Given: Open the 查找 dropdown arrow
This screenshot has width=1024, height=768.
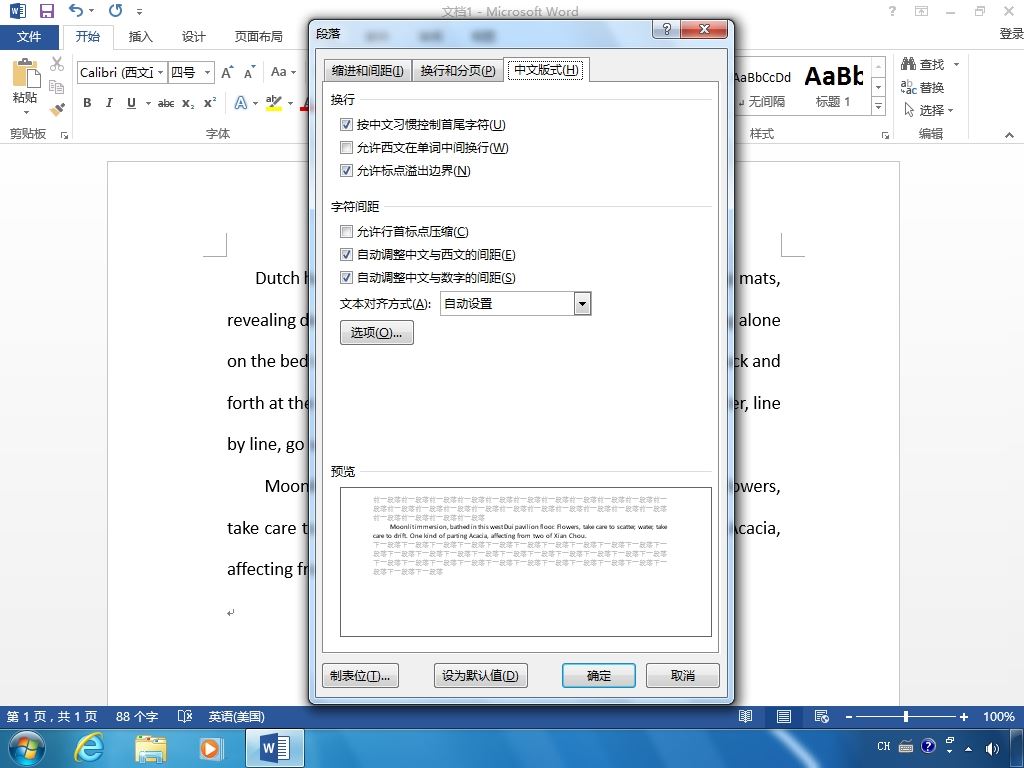Looking at the screenshot, I should point(956,64).
